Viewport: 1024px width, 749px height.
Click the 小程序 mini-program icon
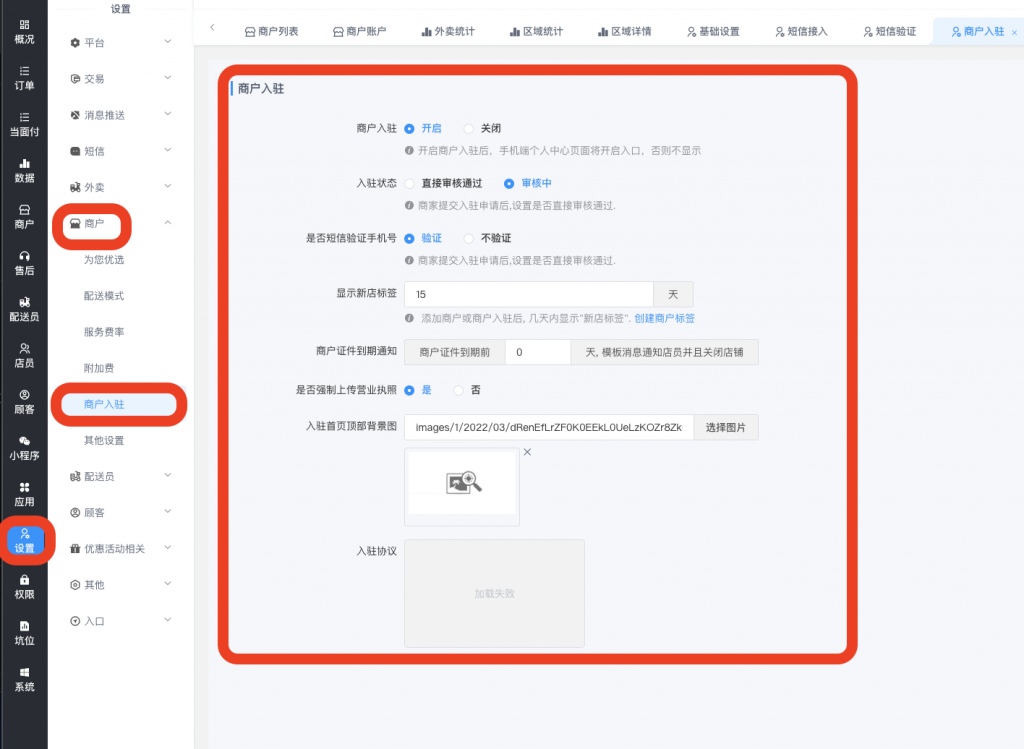[24, 447]
